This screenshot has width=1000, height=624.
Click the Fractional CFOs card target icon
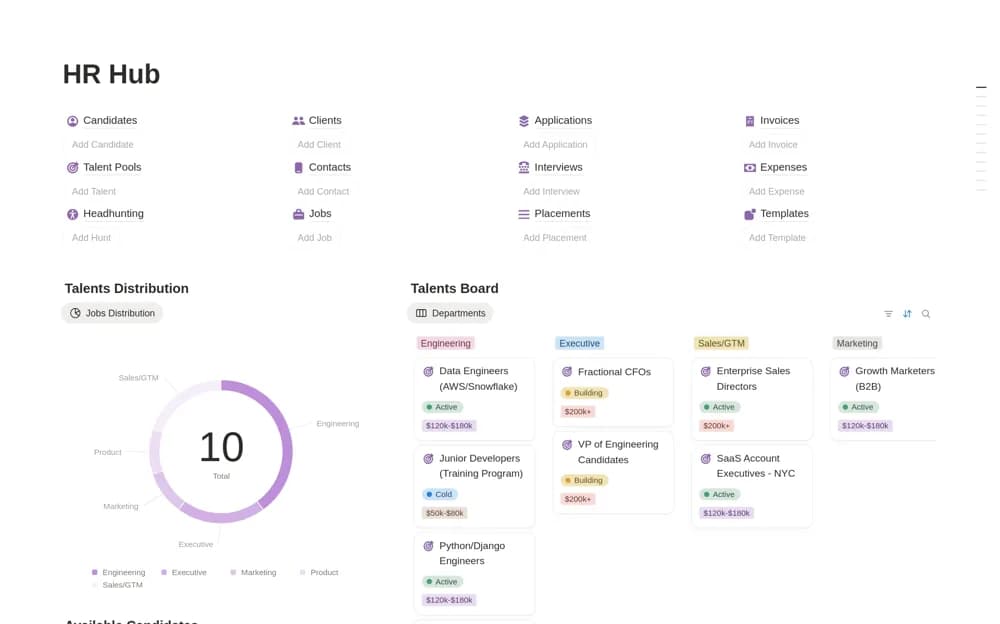567,371
